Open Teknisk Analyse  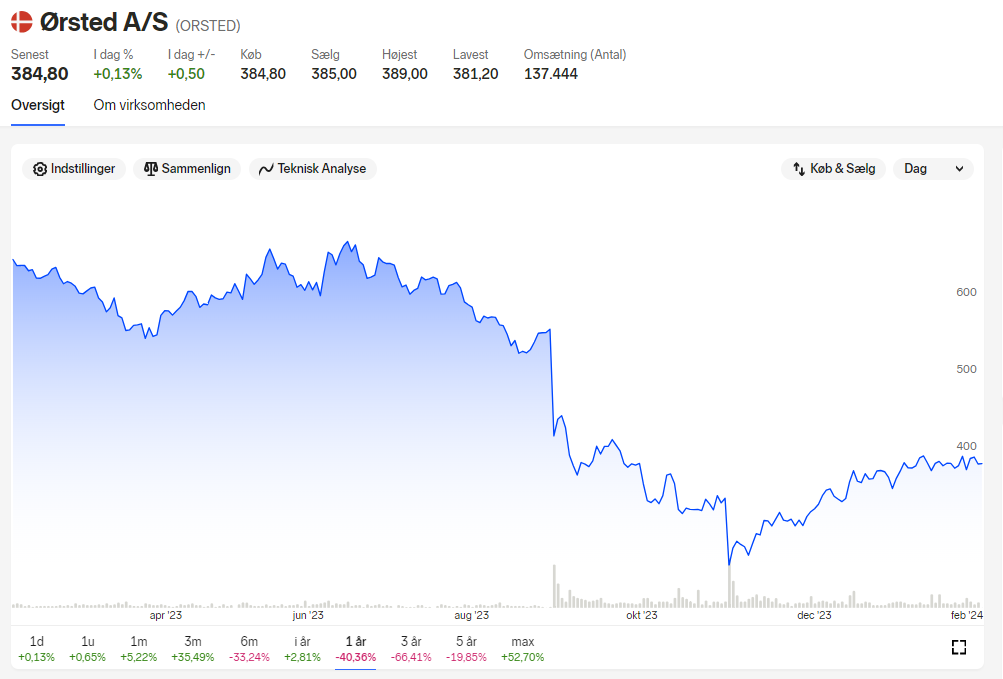(x=313, y=169)
